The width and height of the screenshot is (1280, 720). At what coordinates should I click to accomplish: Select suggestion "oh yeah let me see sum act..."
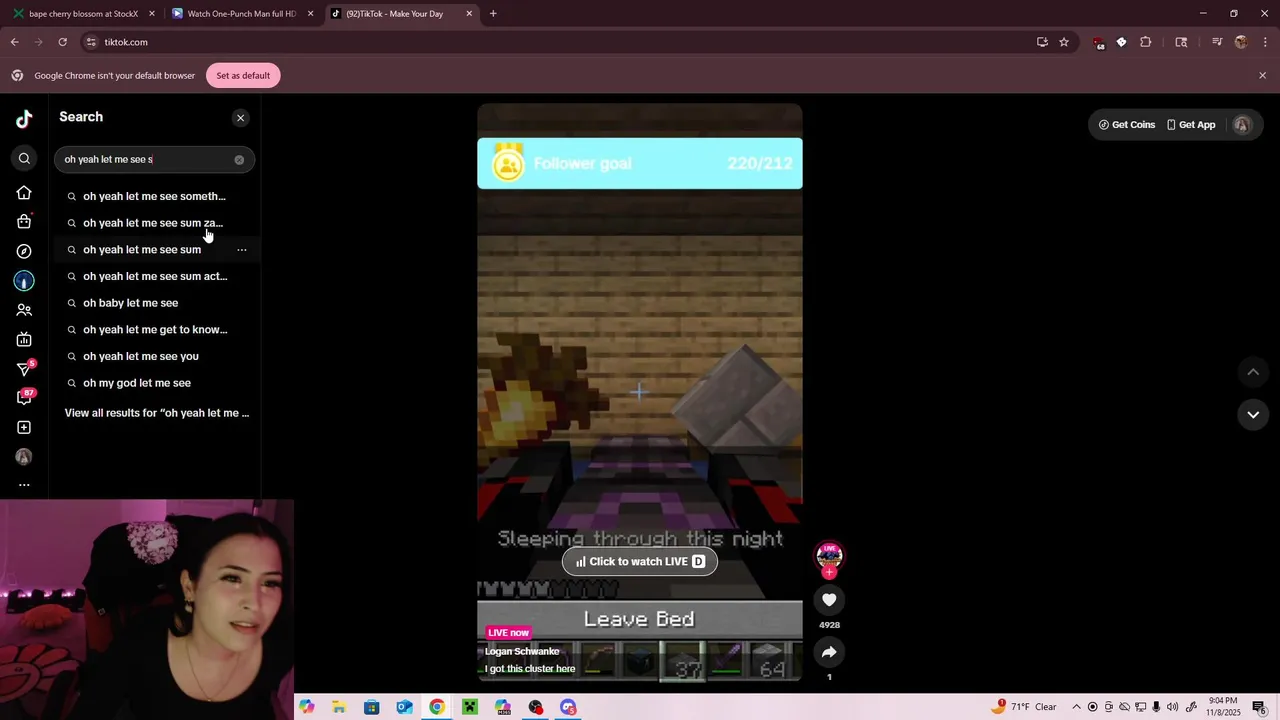point(154,276)
